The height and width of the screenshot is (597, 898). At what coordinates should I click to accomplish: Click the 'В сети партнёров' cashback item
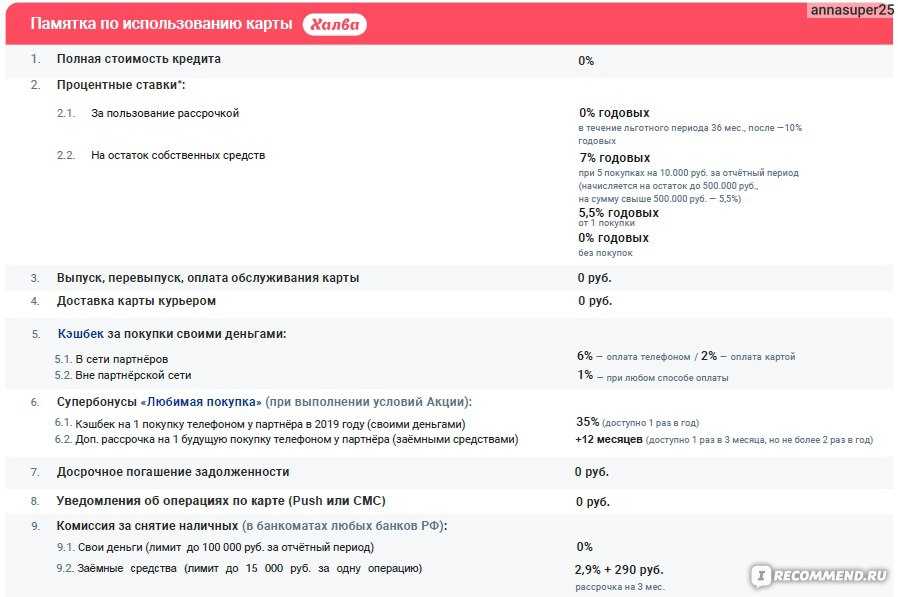coord(121,359)
